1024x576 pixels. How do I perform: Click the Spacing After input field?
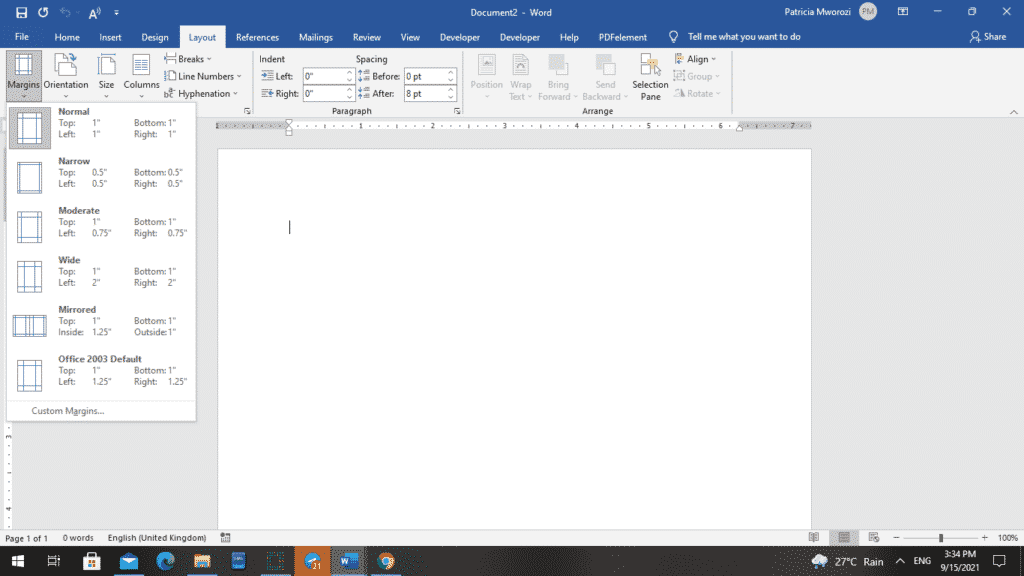point(428,92)
